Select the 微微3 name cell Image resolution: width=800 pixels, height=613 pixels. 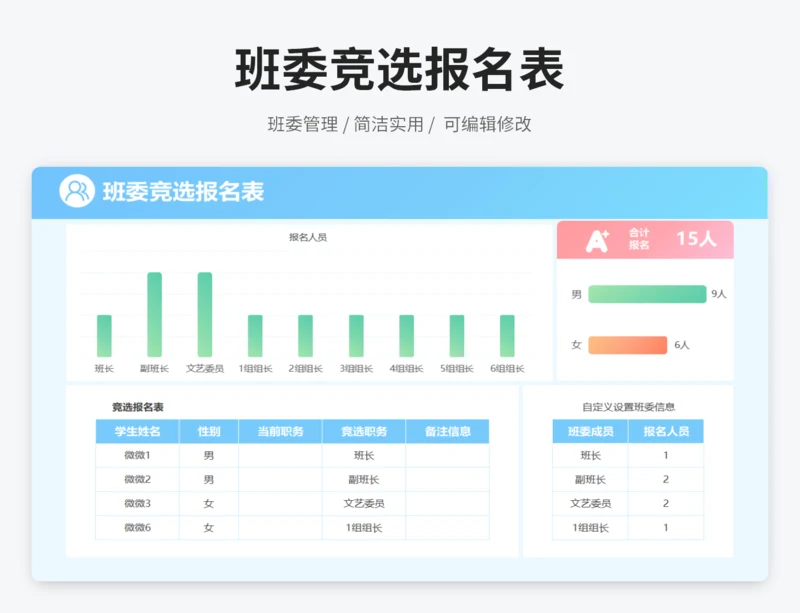coord(137,503)
